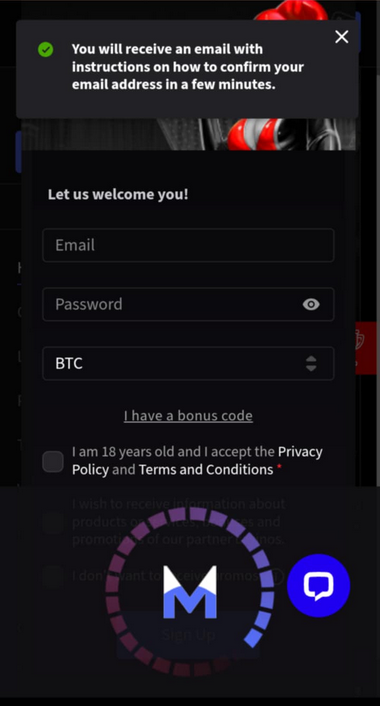
Task: Click the red shield badge at right edge
Action: click(x=366, y=348)
